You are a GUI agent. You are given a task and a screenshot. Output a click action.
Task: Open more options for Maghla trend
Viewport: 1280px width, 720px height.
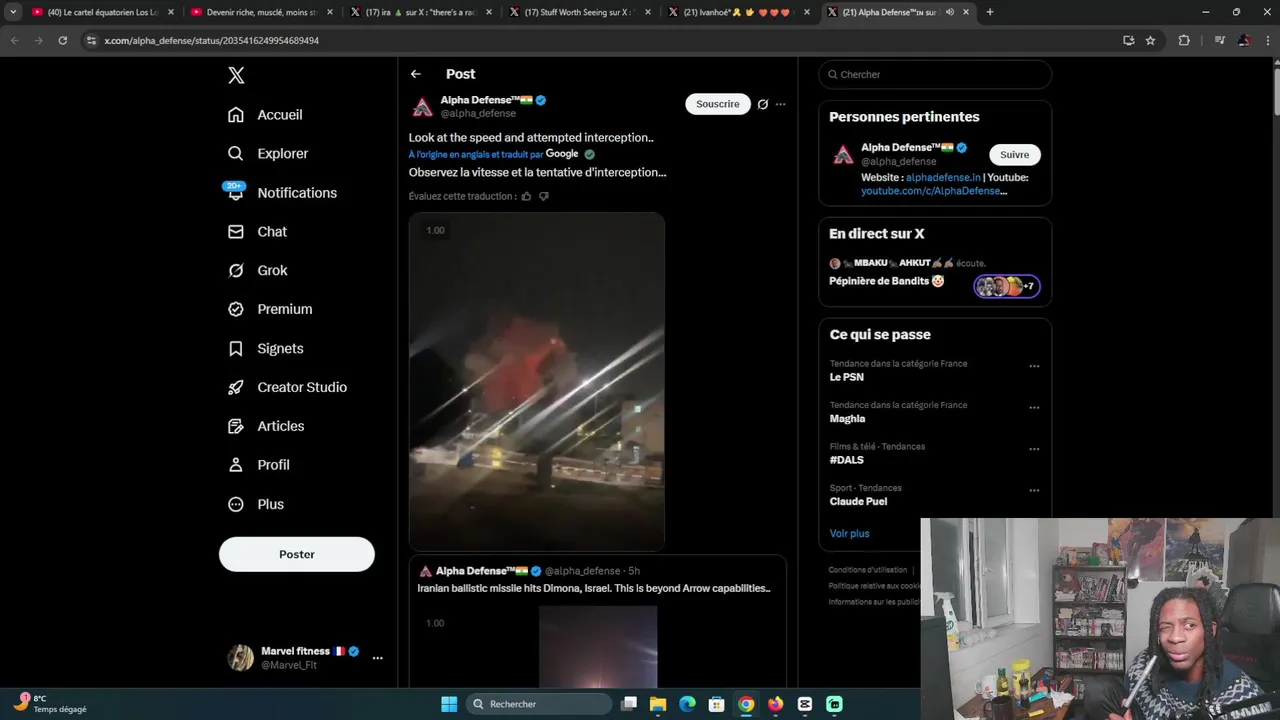coord(1034,408)
